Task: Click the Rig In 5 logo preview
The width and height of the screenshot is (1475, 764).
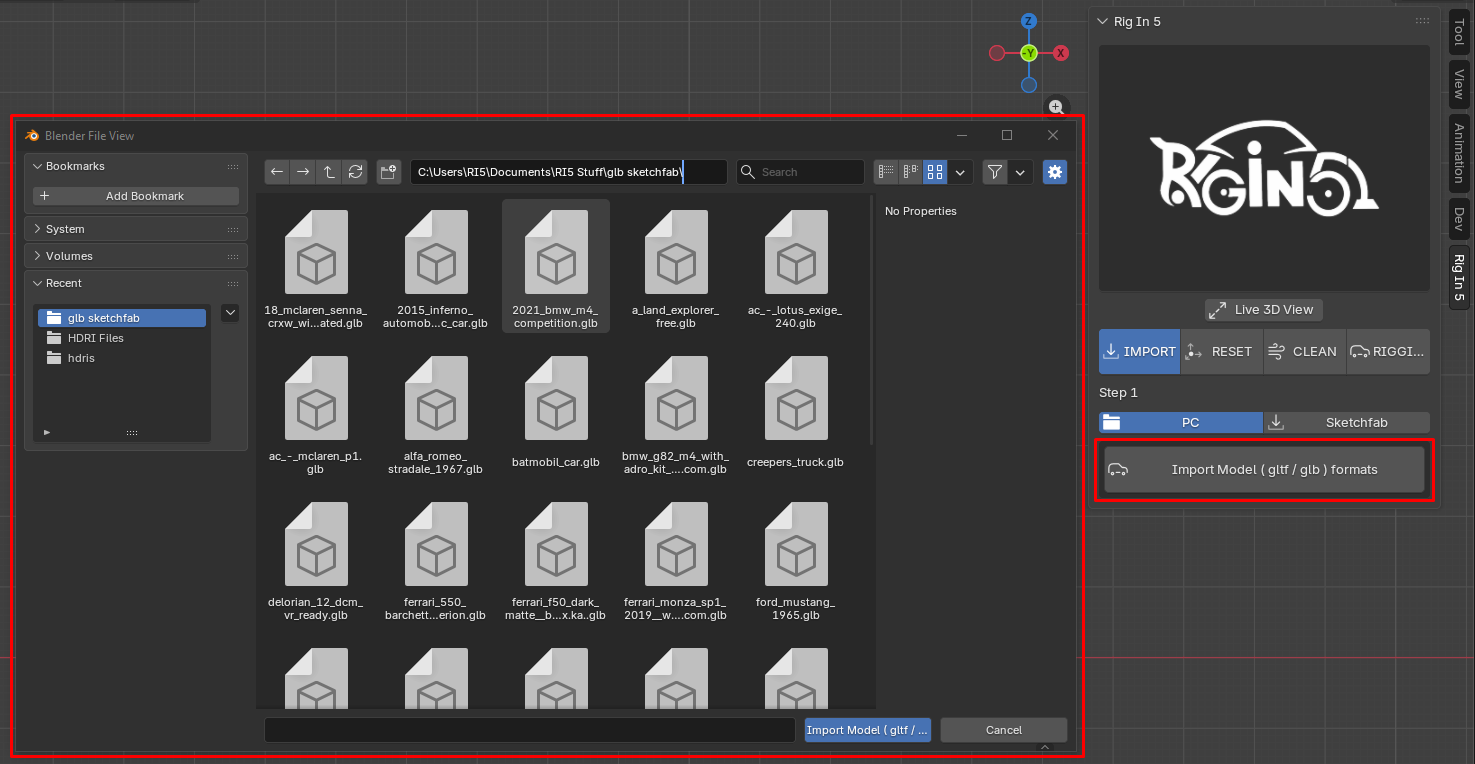Action: point(1264,168)
